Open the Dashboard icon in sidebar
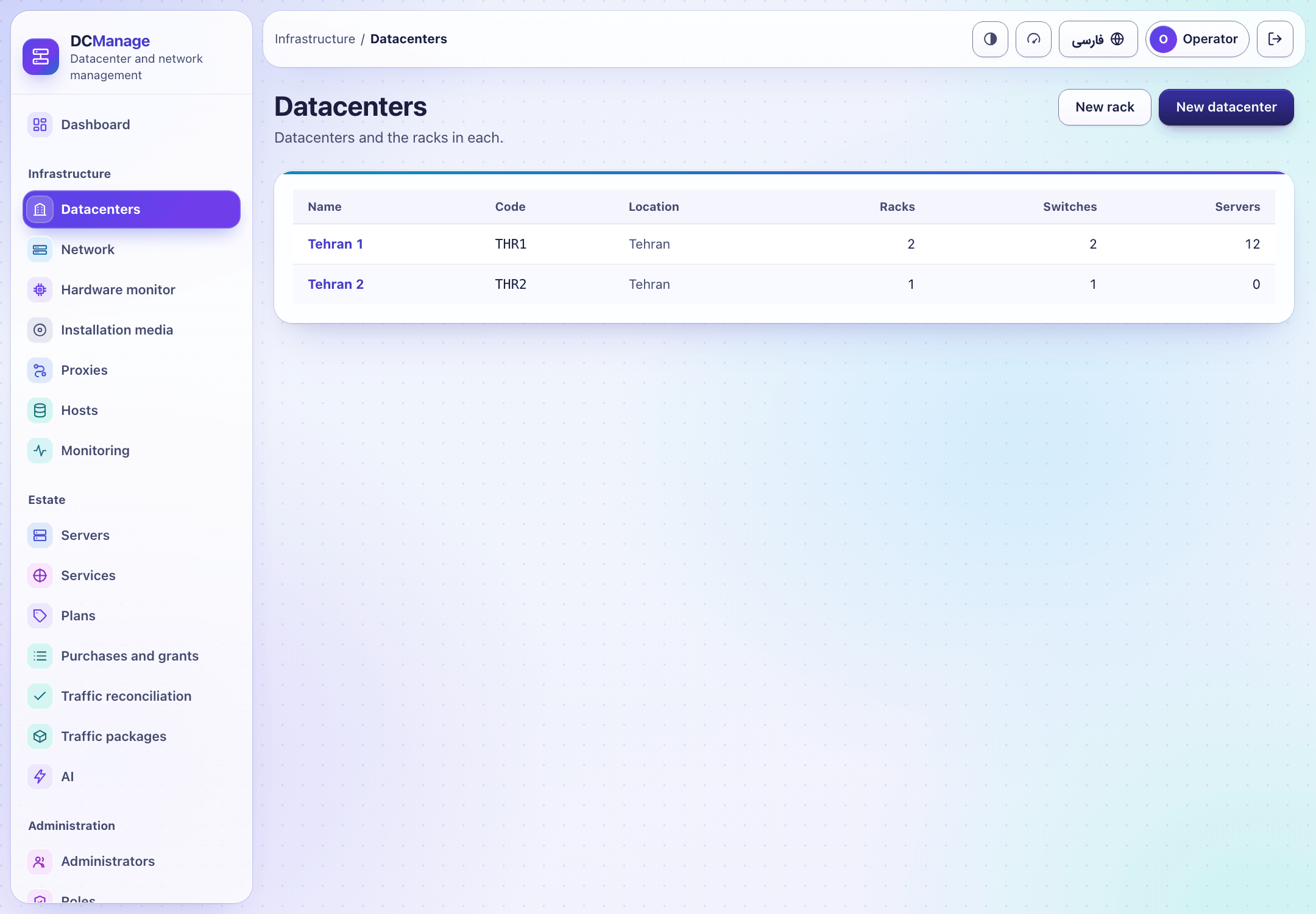Viewport: 1316px width, 914px height. tap(40, 125)
